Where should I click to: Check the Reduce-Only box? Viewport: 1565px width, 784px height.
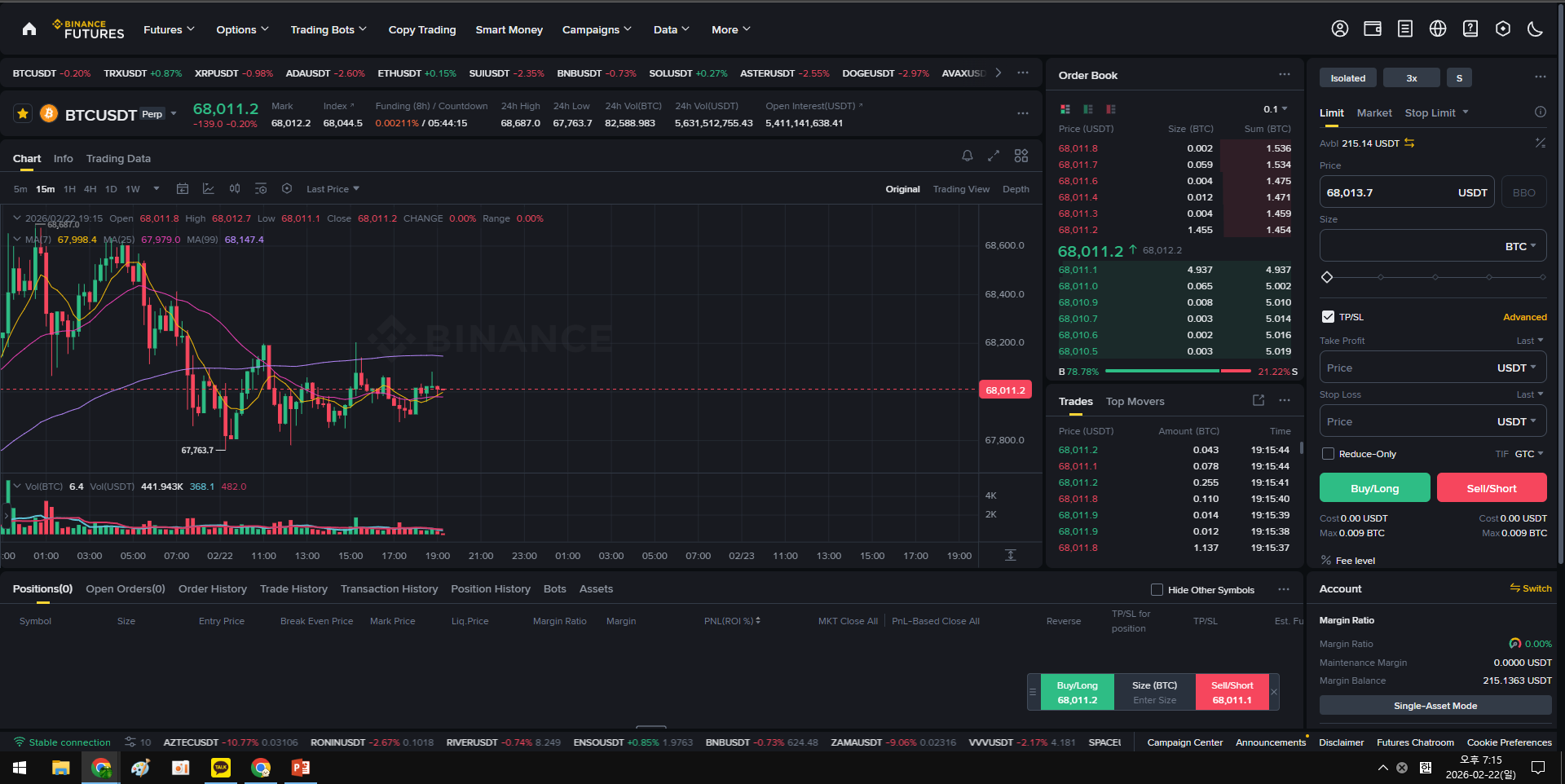pos(1329,454)
